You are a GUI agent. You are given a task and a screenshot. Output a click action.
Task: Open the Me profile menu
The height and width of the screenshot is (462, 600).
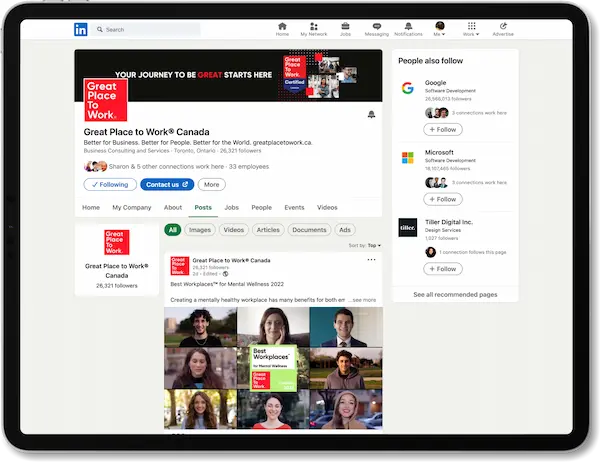tap(440, 29)
